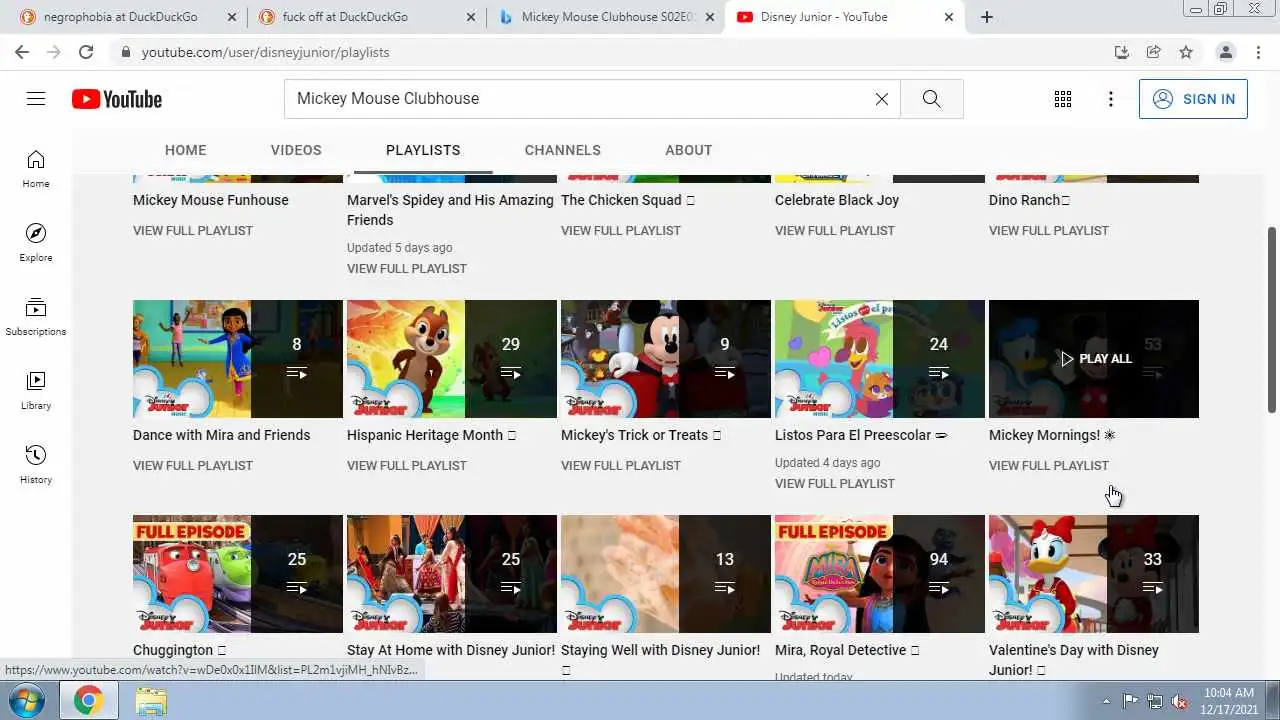Open Valentine's Day with Disney Junior thumbnail
The image size is (1280, 720).
[x=1094, y=574]
